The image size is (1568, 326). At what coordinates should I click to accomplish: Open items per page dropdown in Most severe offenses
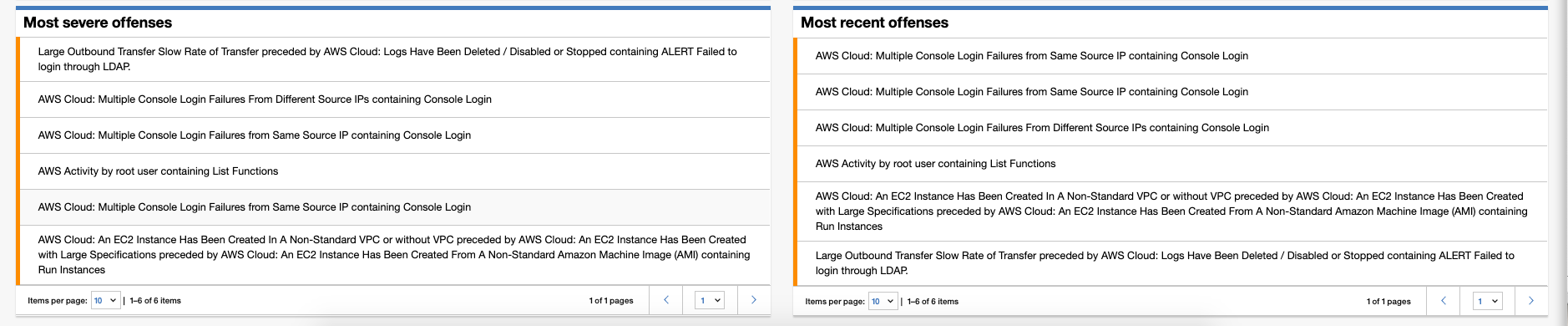tap(105, 300)
